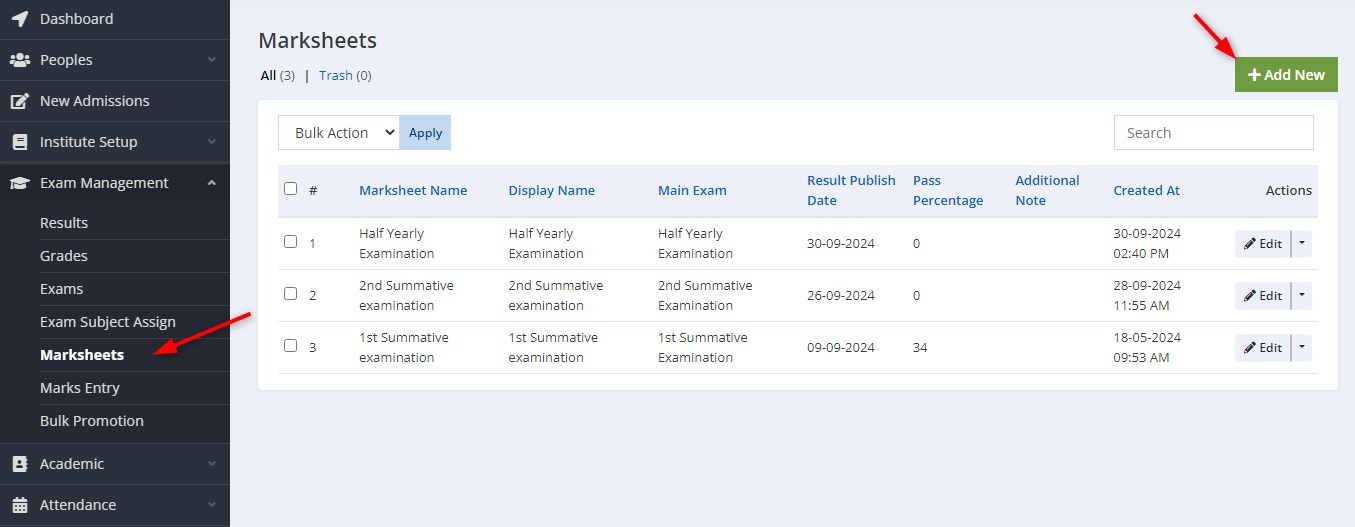
Task: Focus the Search input field
Action: (1213, 133)
